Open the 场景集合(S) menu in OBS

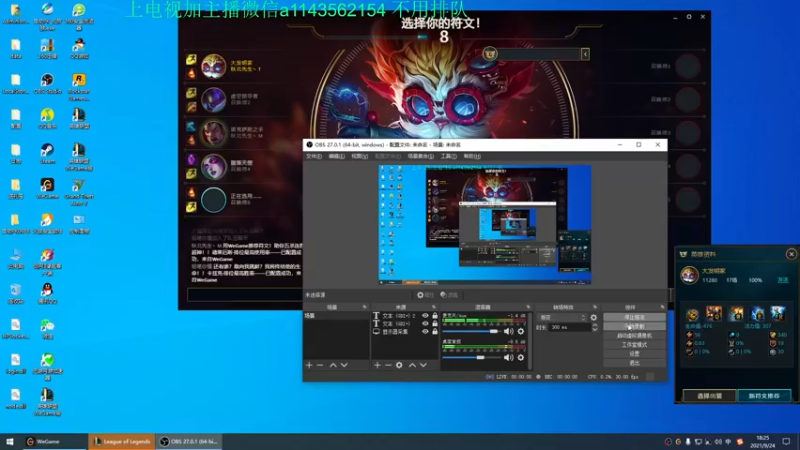tap(421, 156)
